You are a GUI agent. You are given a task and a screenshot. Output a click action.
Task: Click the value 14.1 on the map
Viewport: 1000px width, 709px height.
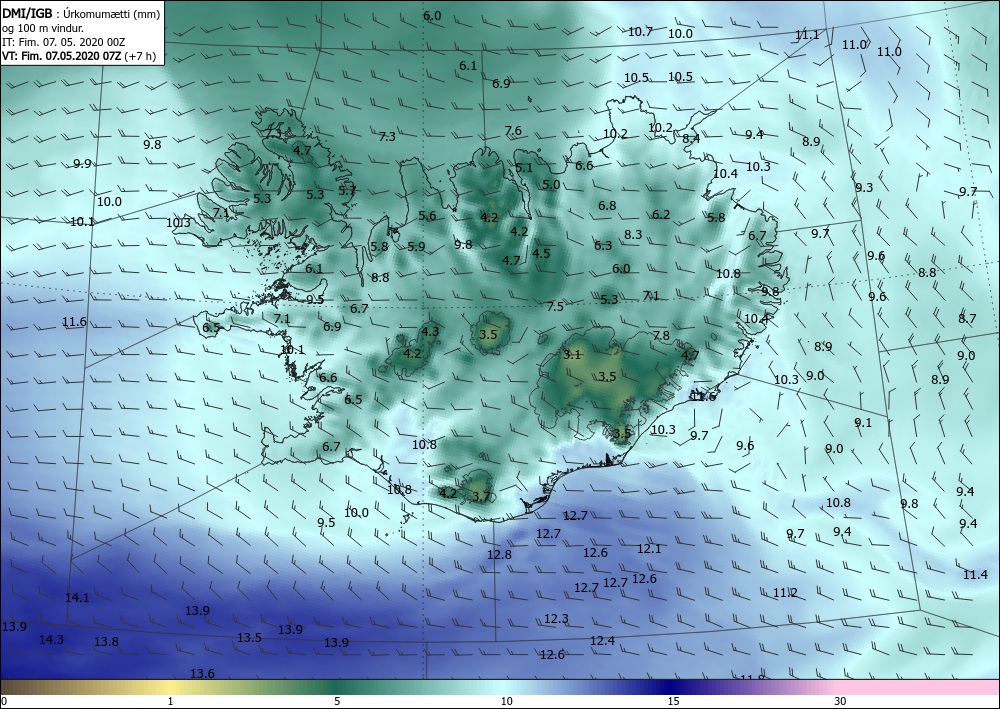click(x=77, y=598)
